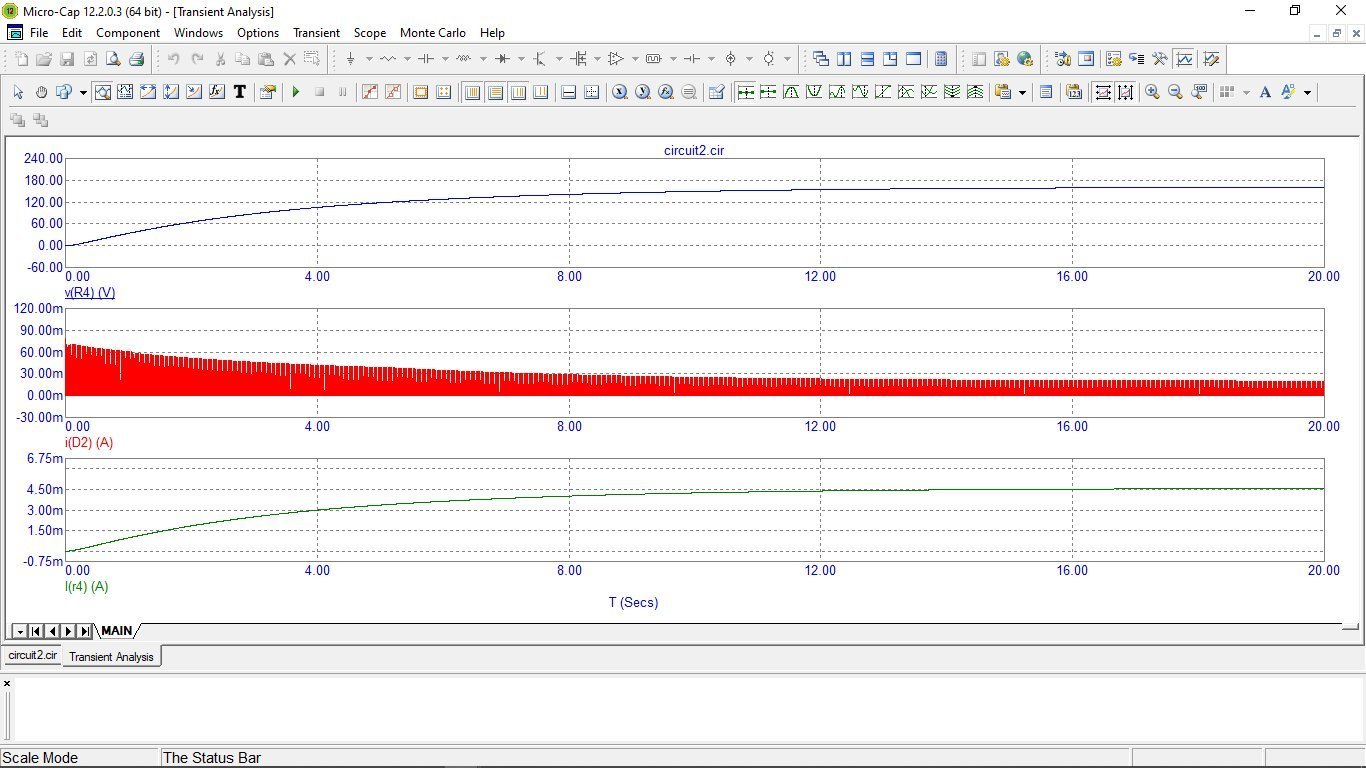The width and height of the screenshot is (1366, 768).
Task: Click the Valley cursor function icon
Action: coord(814,92)
